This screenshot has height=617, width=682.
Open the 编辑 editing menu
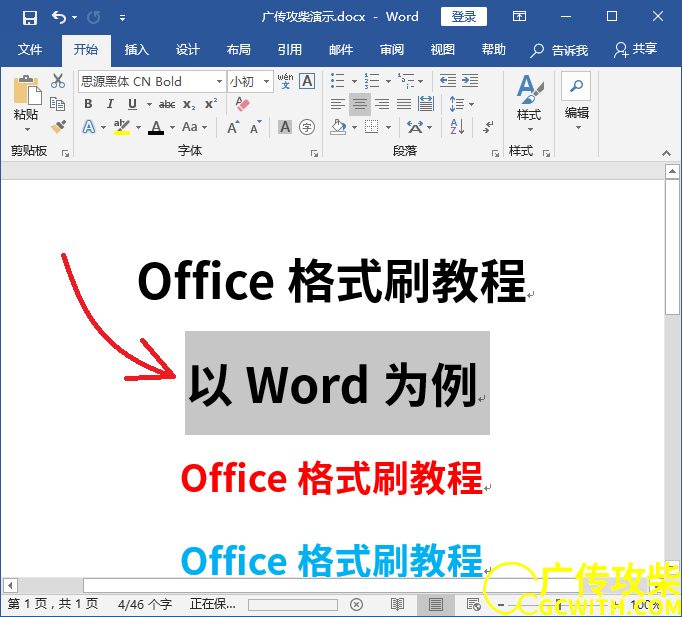tap(576, 103)
